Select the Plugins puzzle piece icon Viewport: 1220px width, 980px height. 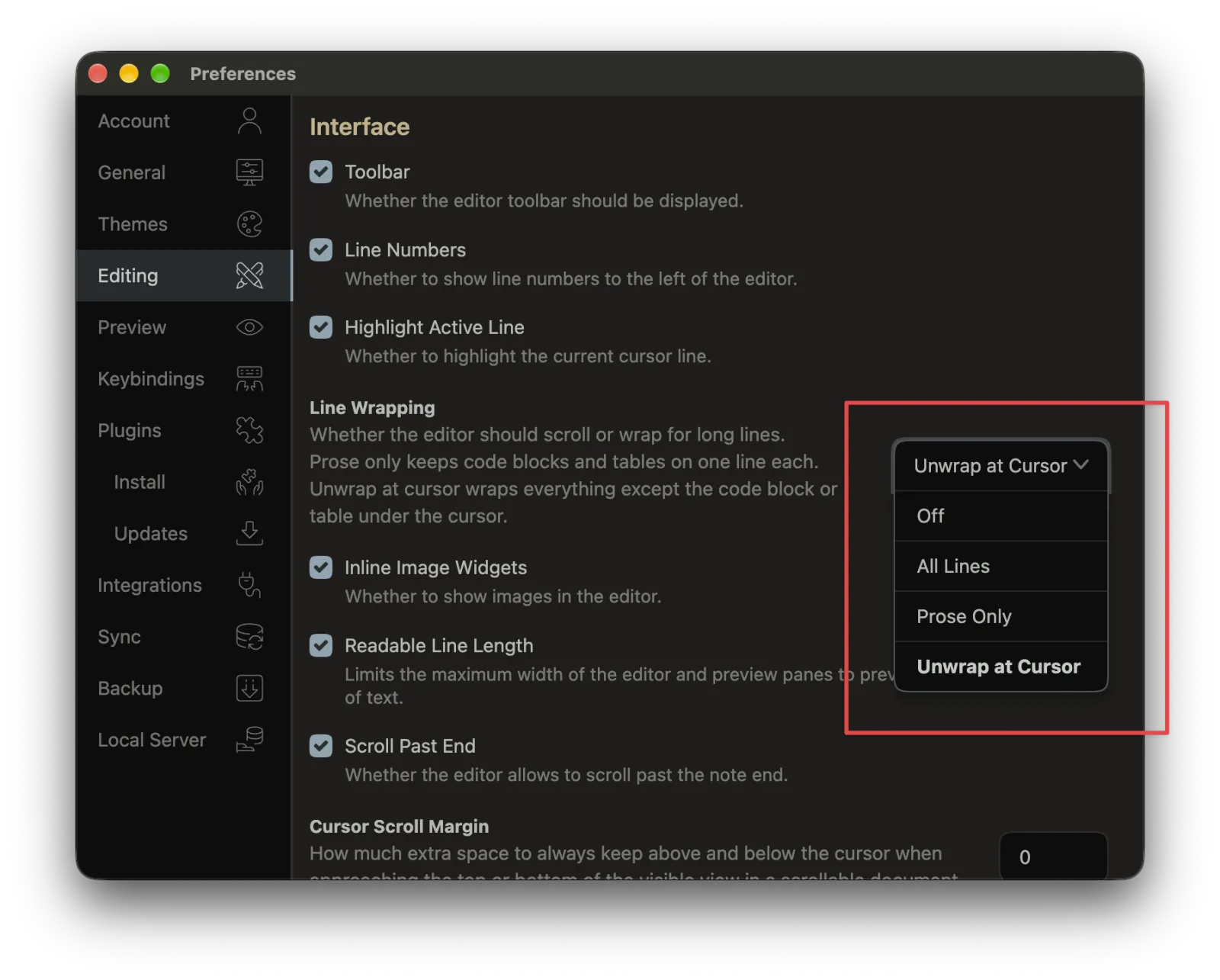coord(249,430)
